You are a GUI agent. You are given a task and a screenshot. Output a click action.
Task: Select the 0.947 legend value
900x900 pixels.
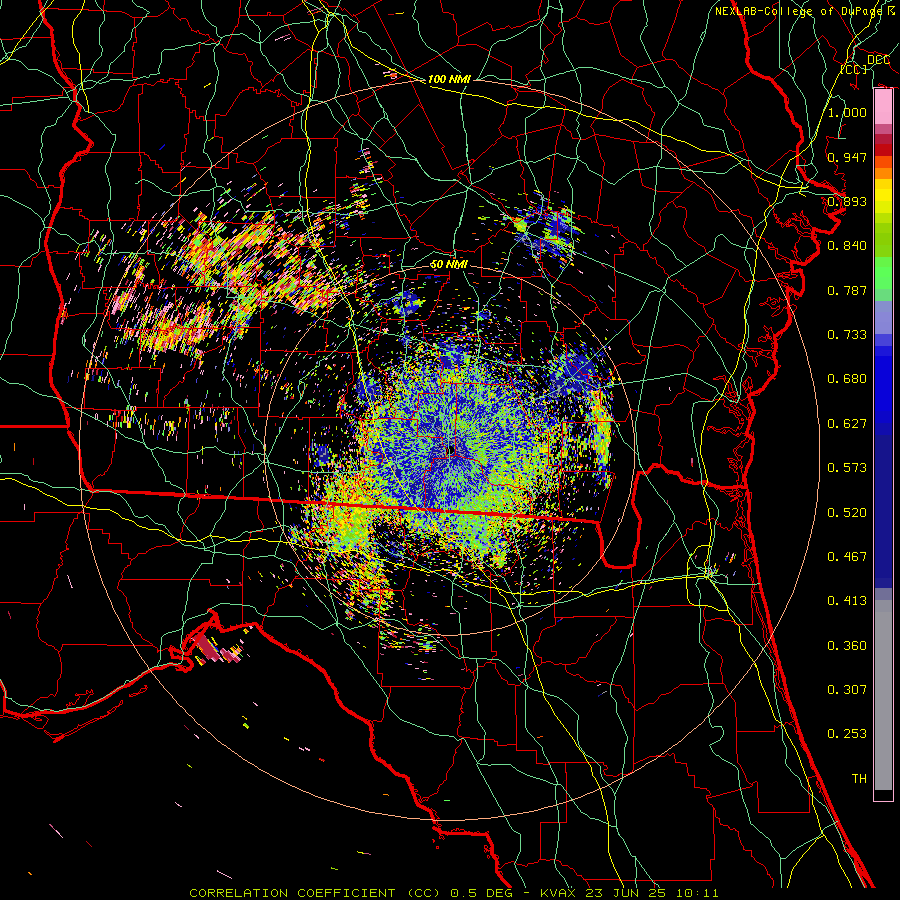click(847, 157)
